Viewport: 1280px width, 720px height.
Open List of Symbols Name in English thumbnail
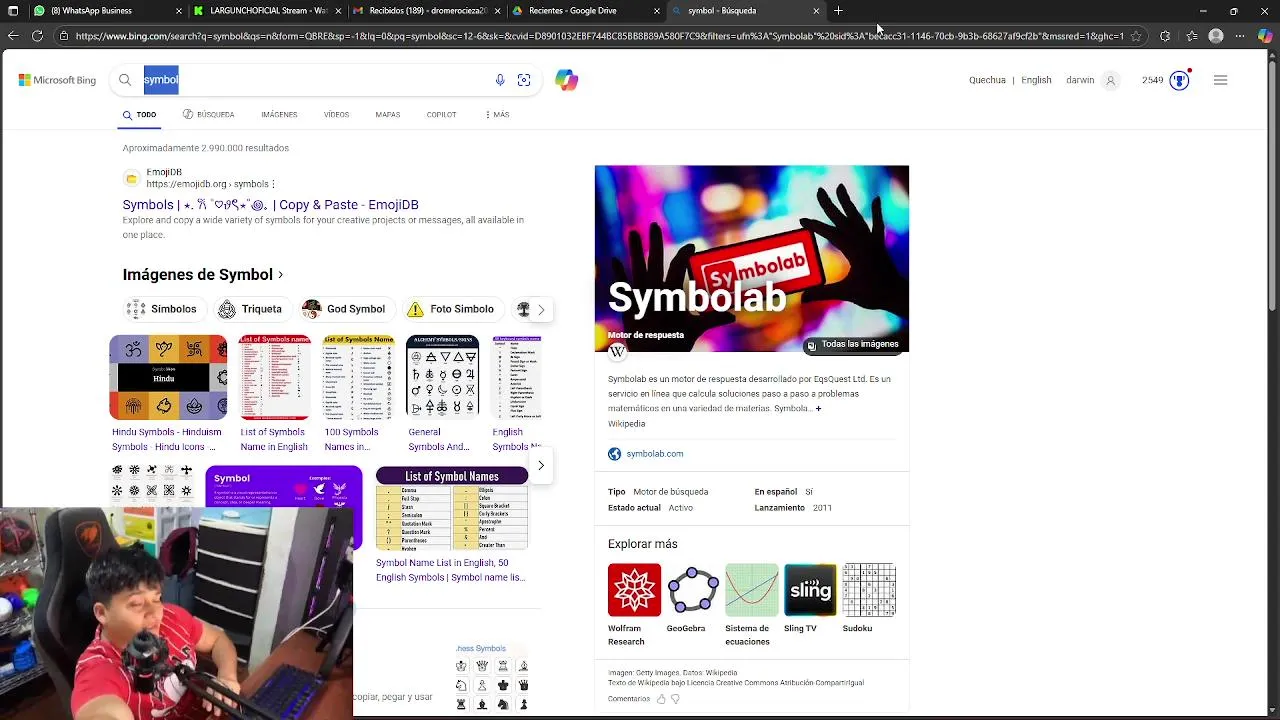pyautogui.click(x=274, y=377)
